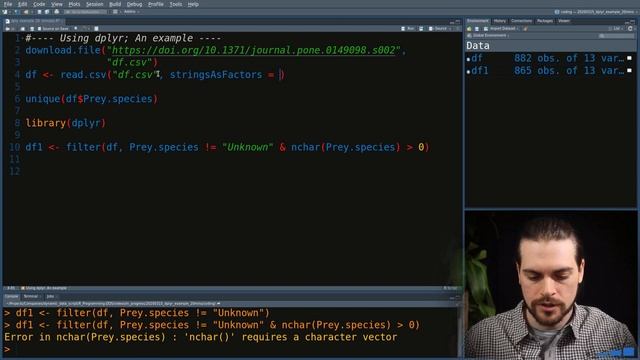Click 'unique(df$Prey.species)' code line

pyautogui.click(x=91, y=99)
